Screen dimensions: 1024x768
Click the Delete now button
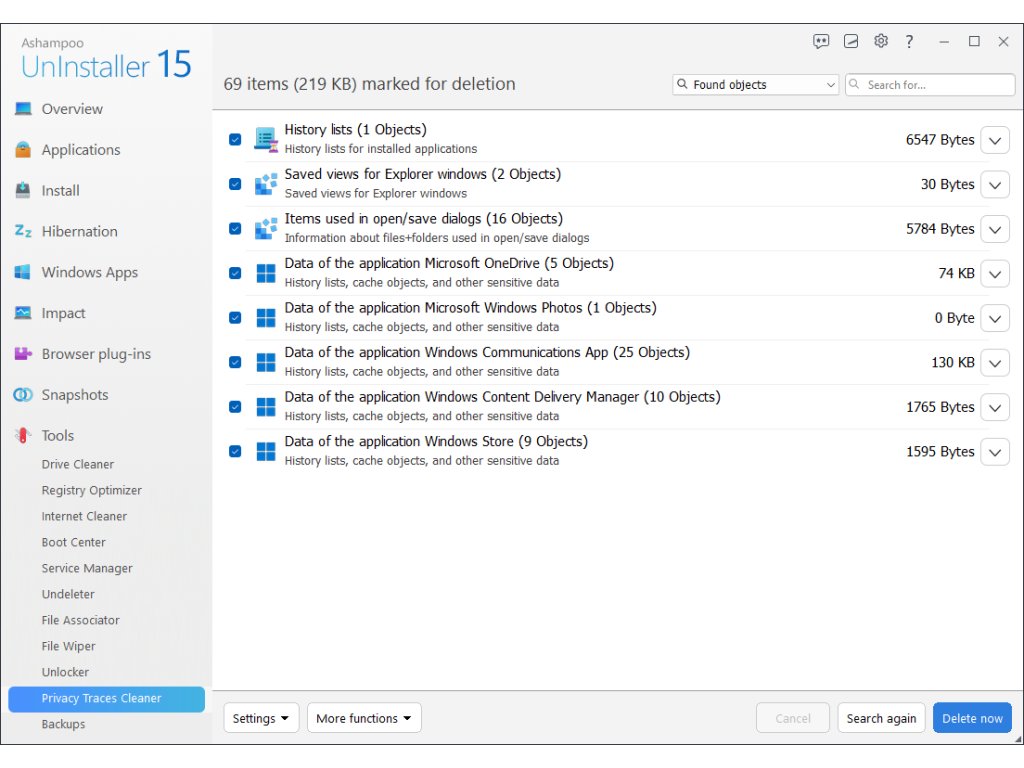[972, 718]
